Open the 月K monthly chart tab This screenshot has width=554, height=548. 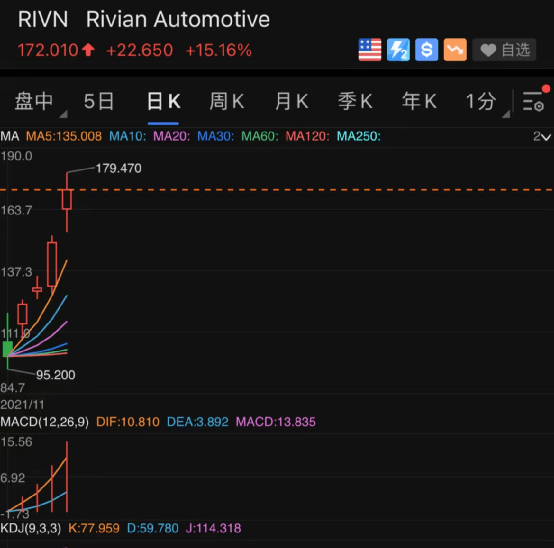point(291,101)
